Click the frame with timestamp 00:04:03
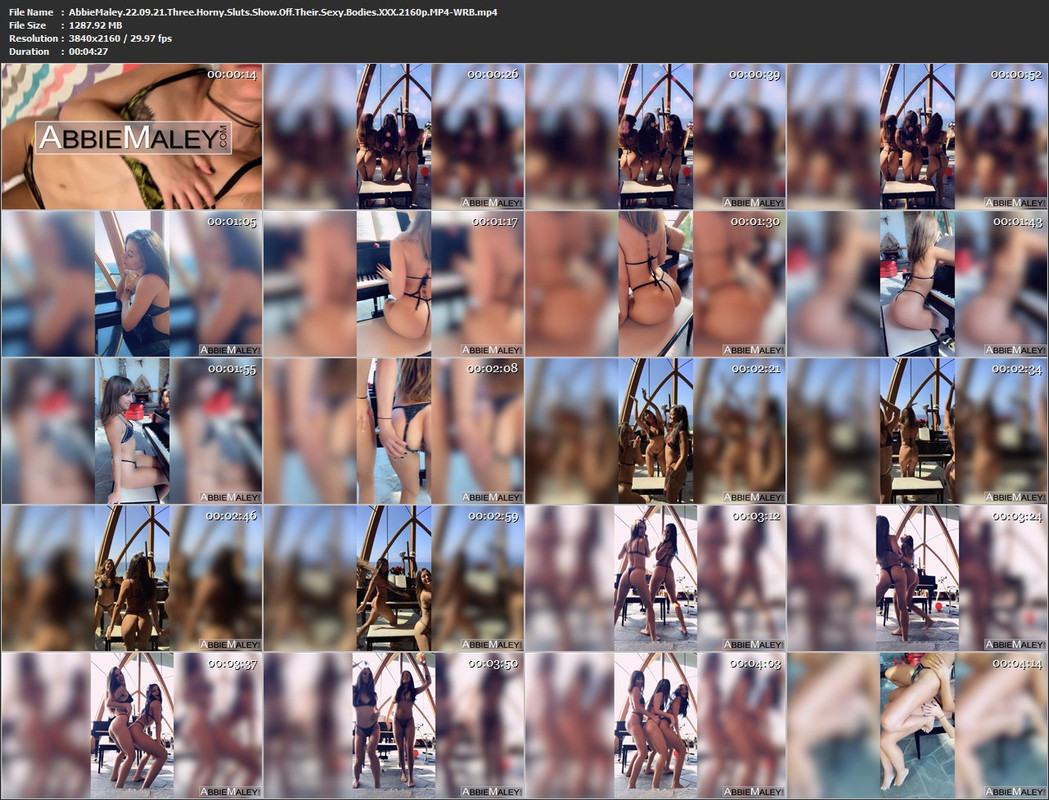This screenshot has height=800, width=1049. pos(655,725)
